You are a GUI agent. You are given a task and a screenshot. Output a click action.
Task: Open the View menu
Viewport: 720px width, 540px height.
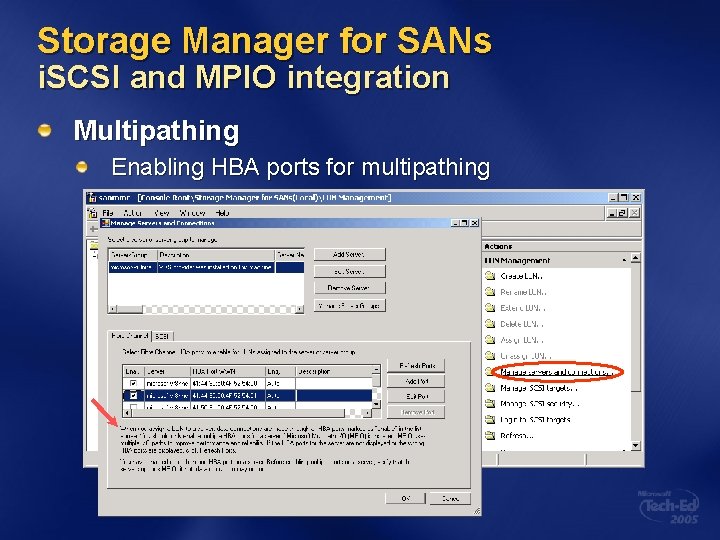coord(162,213)
